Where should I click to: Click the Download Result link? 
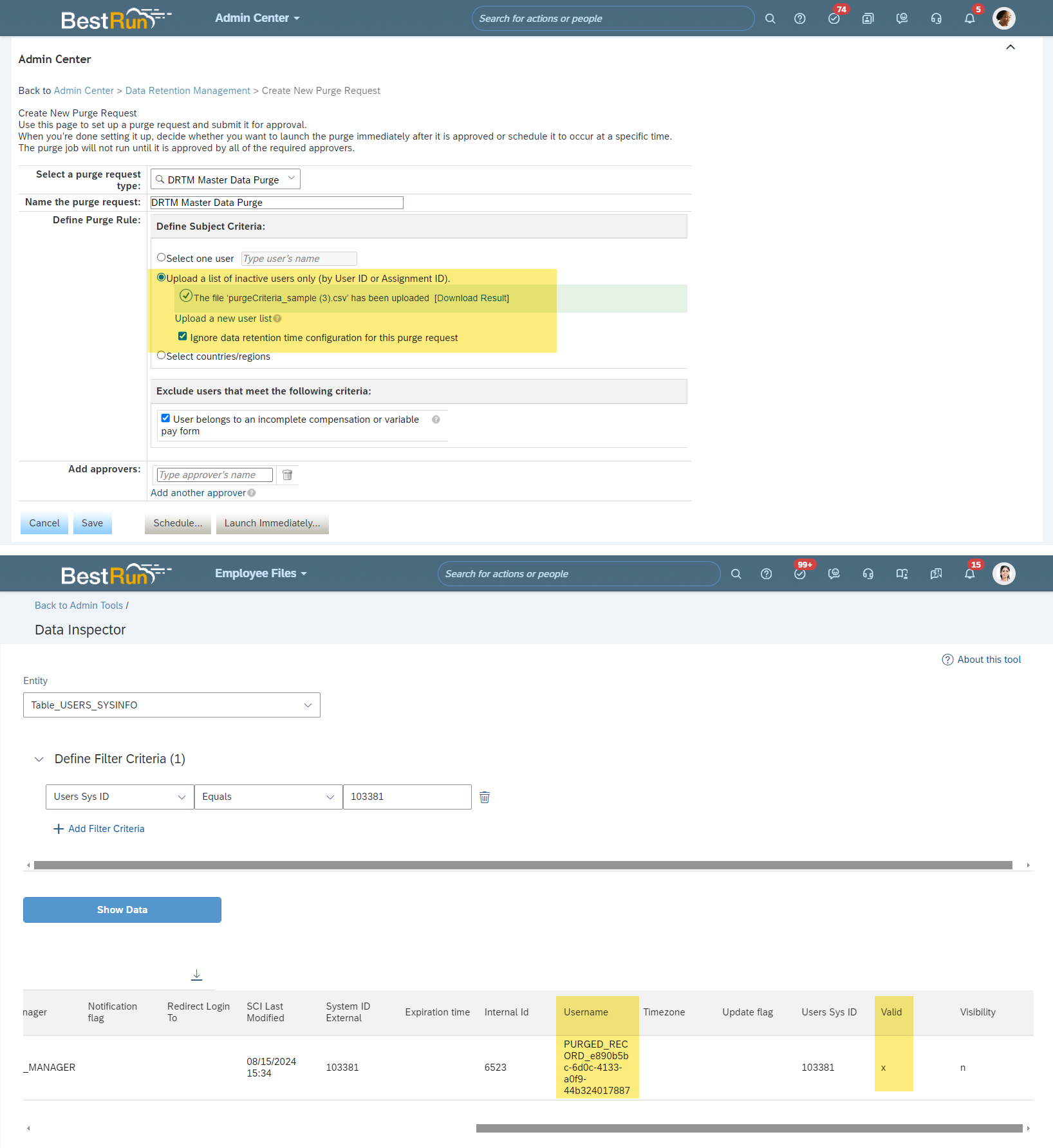click(472, 298)
